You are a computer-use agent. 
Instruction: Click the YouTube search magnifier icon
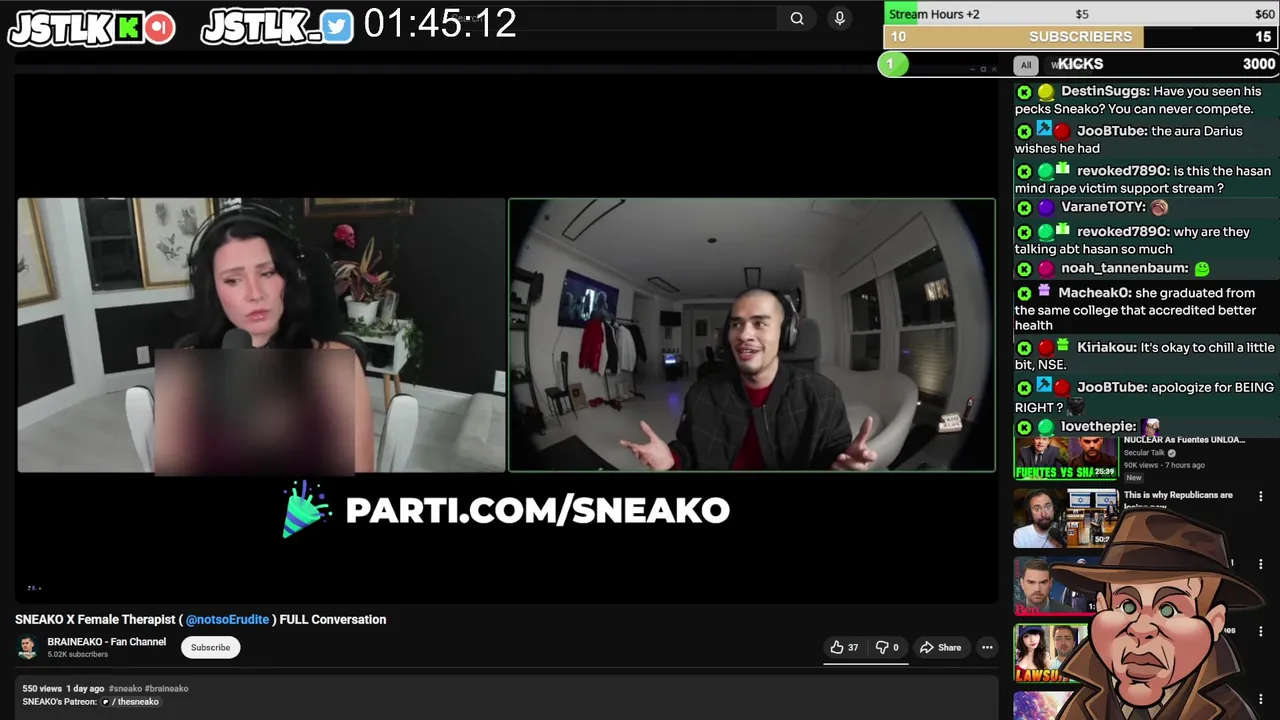[x=797, y=18]
